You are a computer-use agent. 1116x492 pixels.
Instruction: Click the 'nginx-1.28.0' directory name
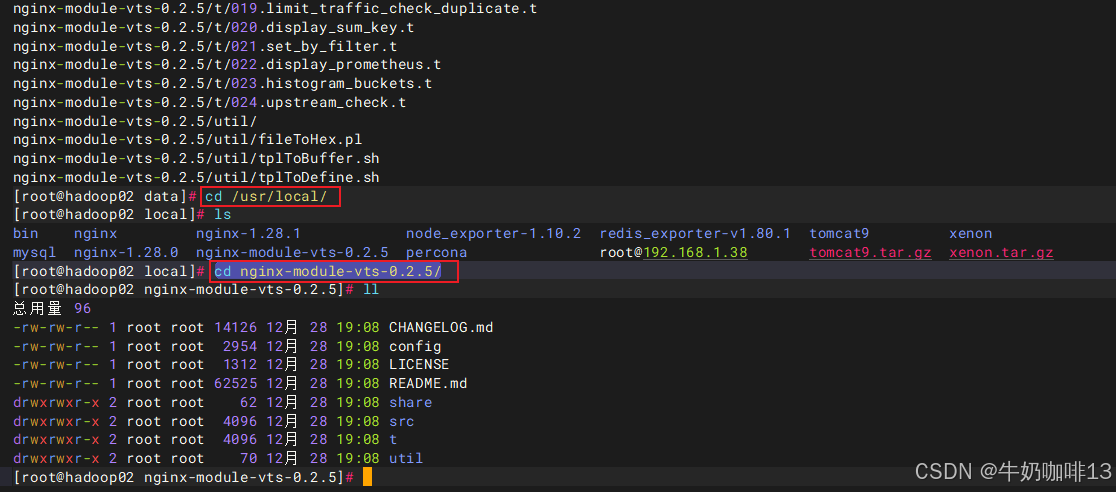(126, 252)
